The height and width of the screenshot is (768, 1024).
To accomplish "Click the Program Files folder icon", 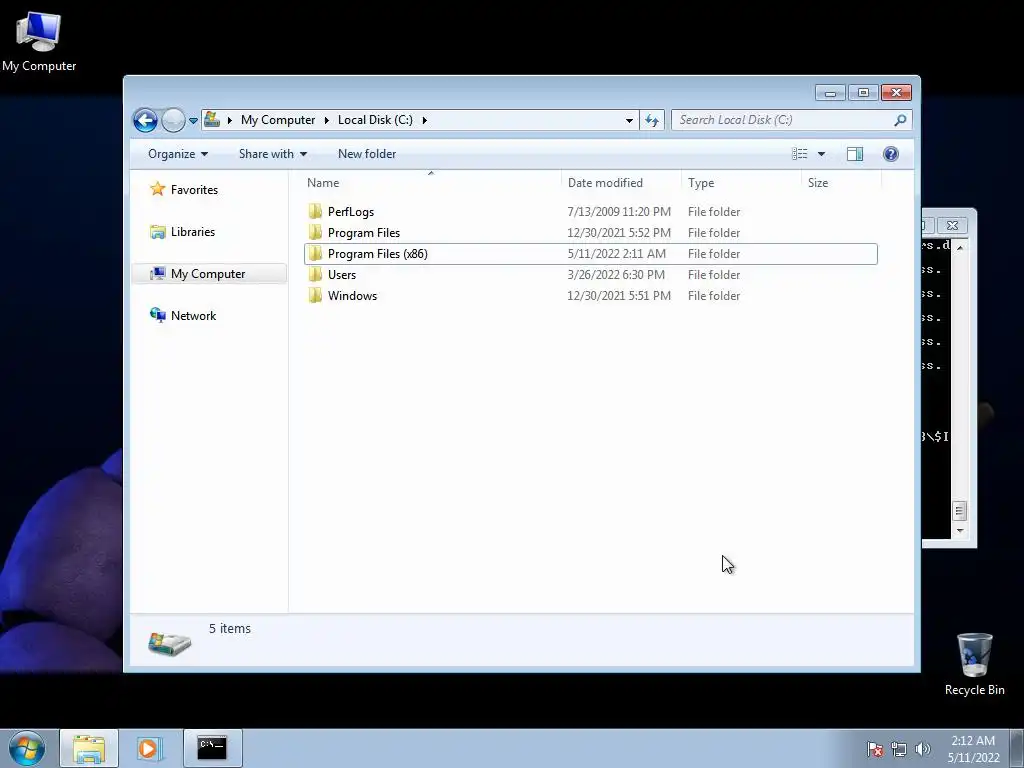I will point(315,232).
